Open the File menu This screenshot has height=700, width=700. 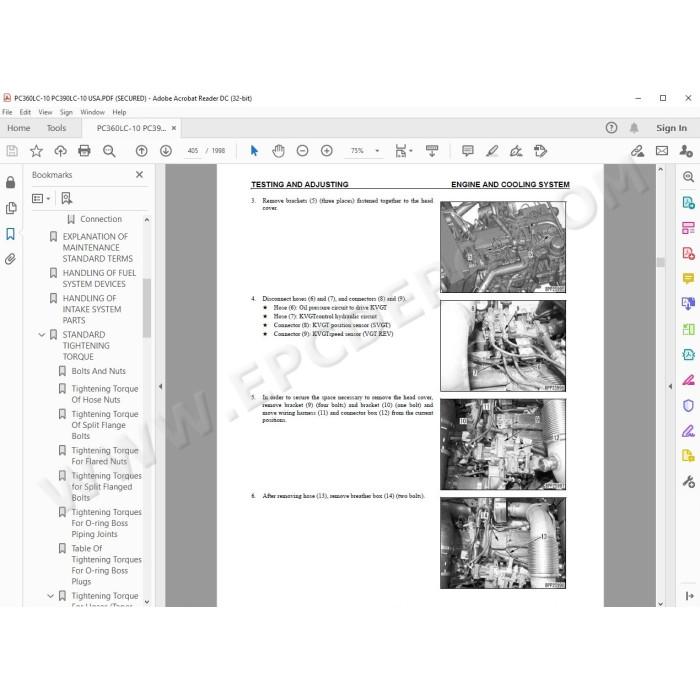pyautogui.click(x=7, y=112)
